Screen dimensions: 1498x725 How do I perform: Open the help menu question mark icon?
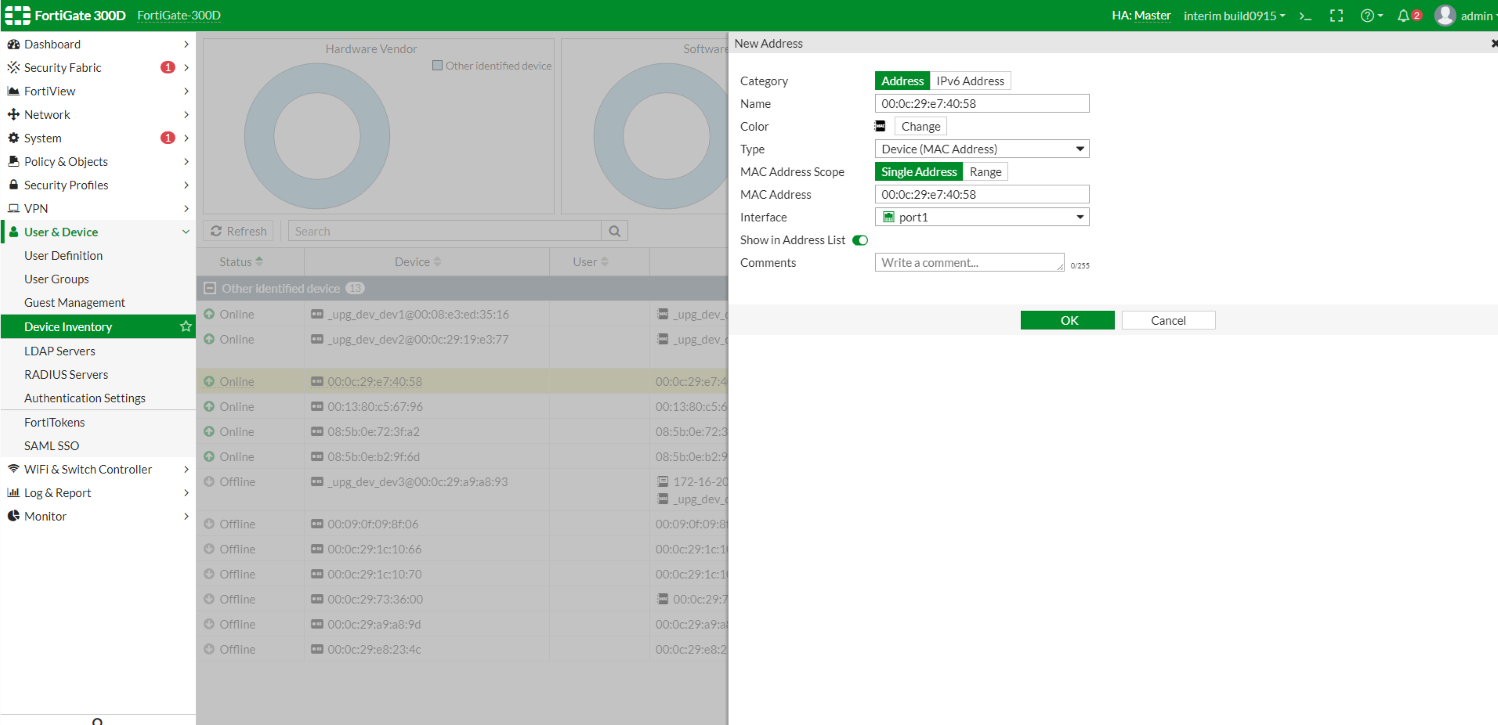(1369, 15)
